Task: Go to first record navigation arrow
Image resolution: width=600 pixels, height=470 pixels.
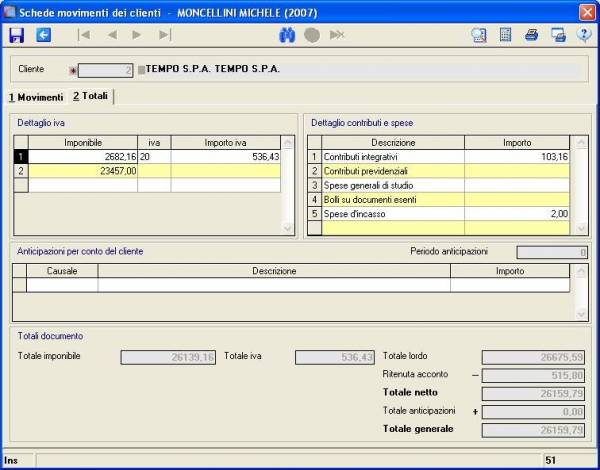Action: click(84, 35)
